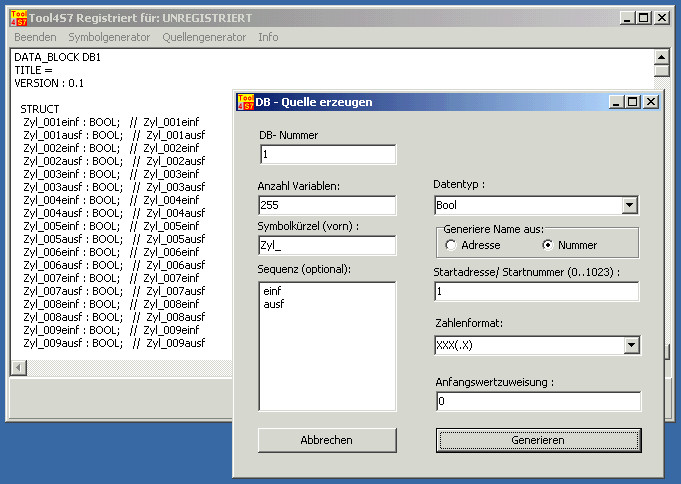Click the Anzahl Variablen field

coord(327,205)
